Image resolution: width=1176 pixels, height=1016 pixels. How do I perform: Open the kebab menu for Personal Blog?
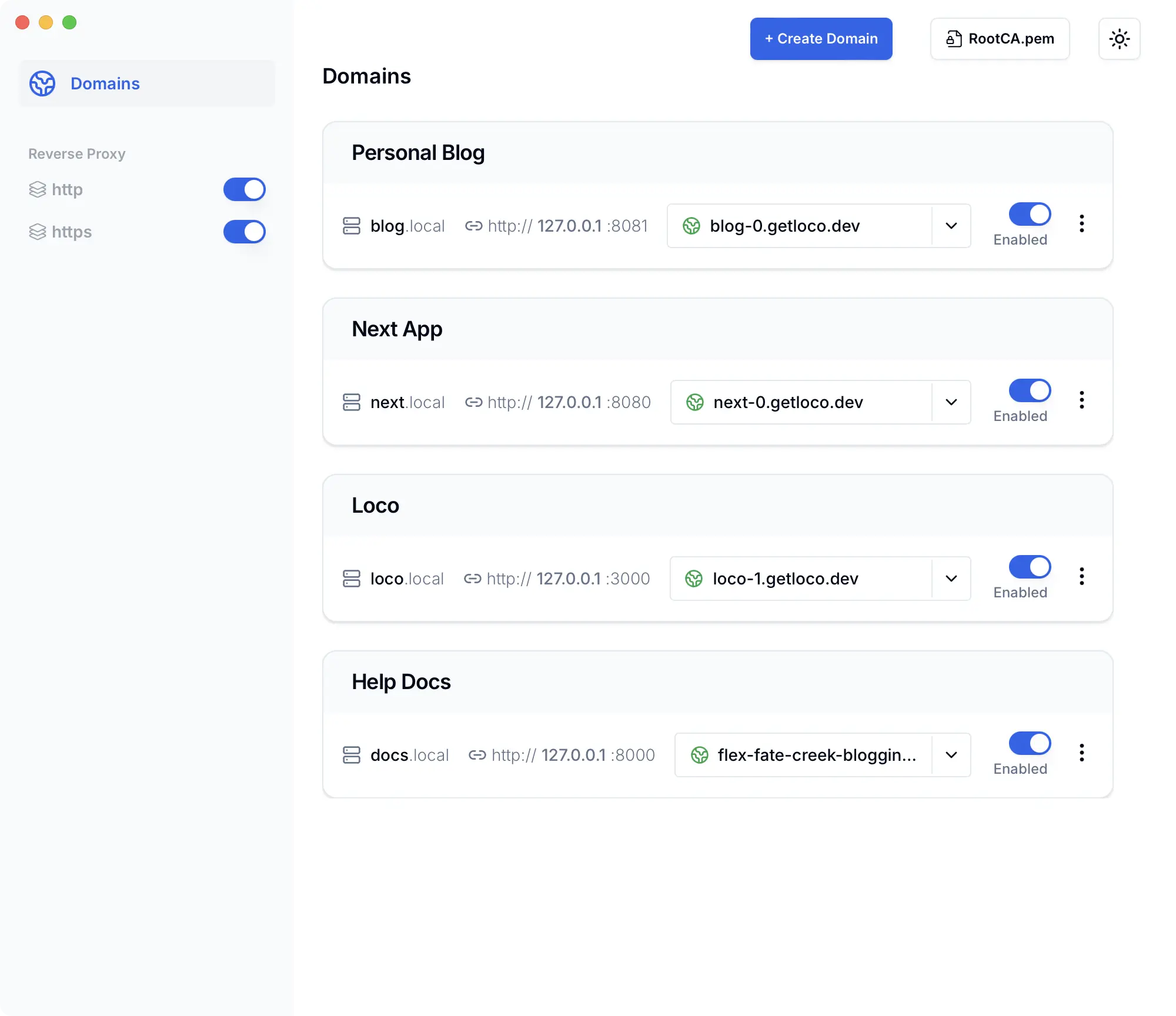(x=1082, y=223)
